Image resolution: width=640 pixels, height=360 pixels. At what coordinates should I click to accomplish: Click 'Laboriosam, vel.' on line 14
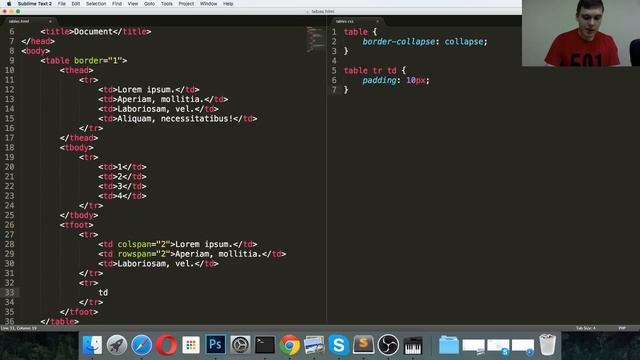coord(156,109)
